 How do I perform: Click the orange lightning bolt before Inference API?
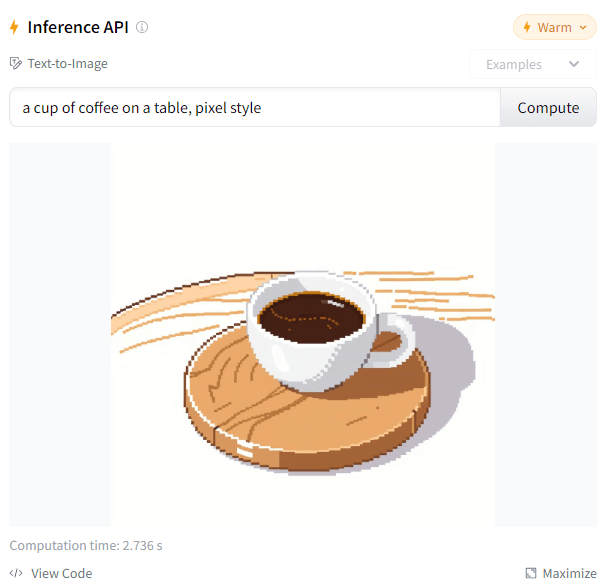tap(15, 27)
